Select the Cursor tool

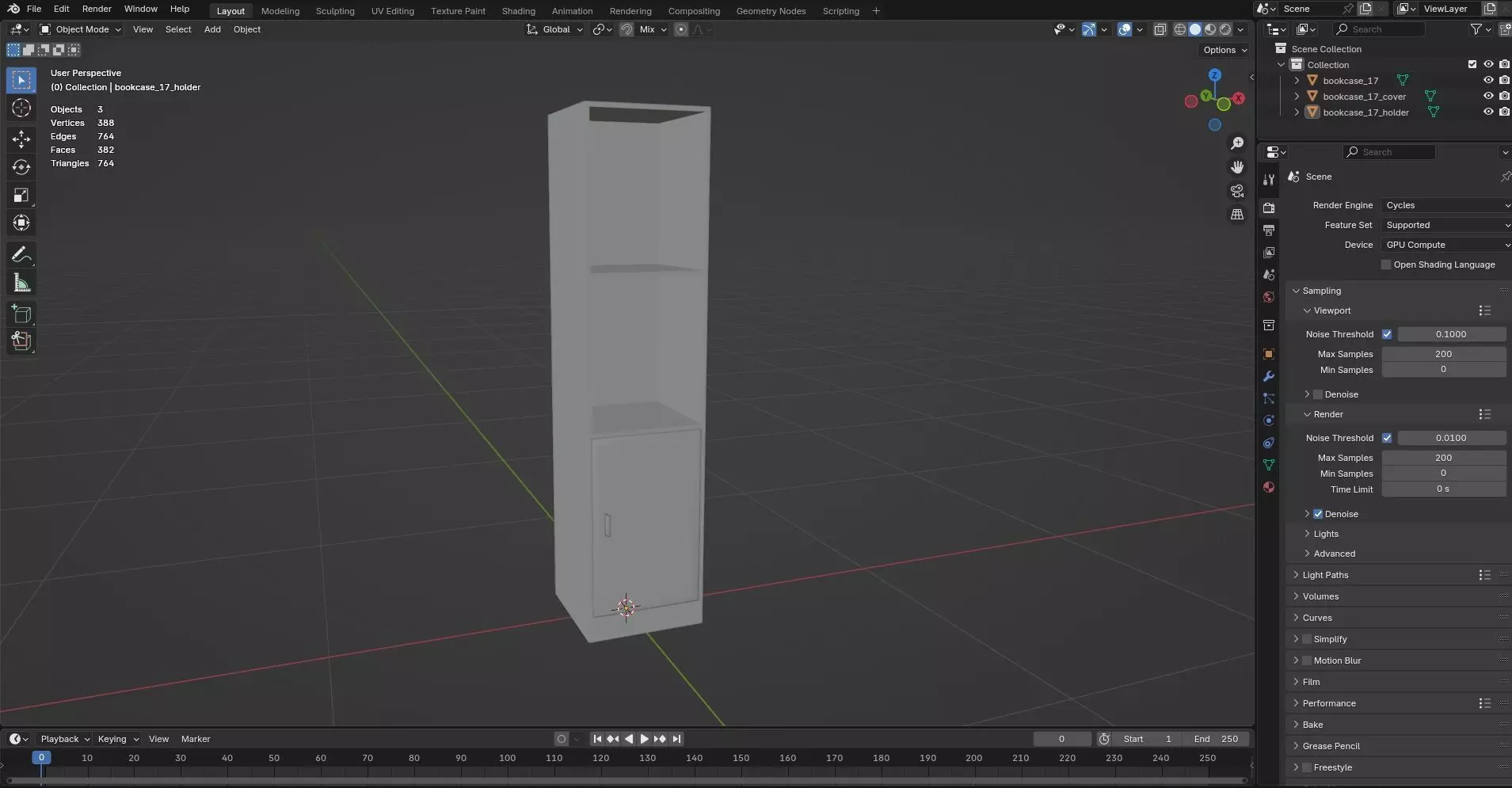tap(21, 108)
